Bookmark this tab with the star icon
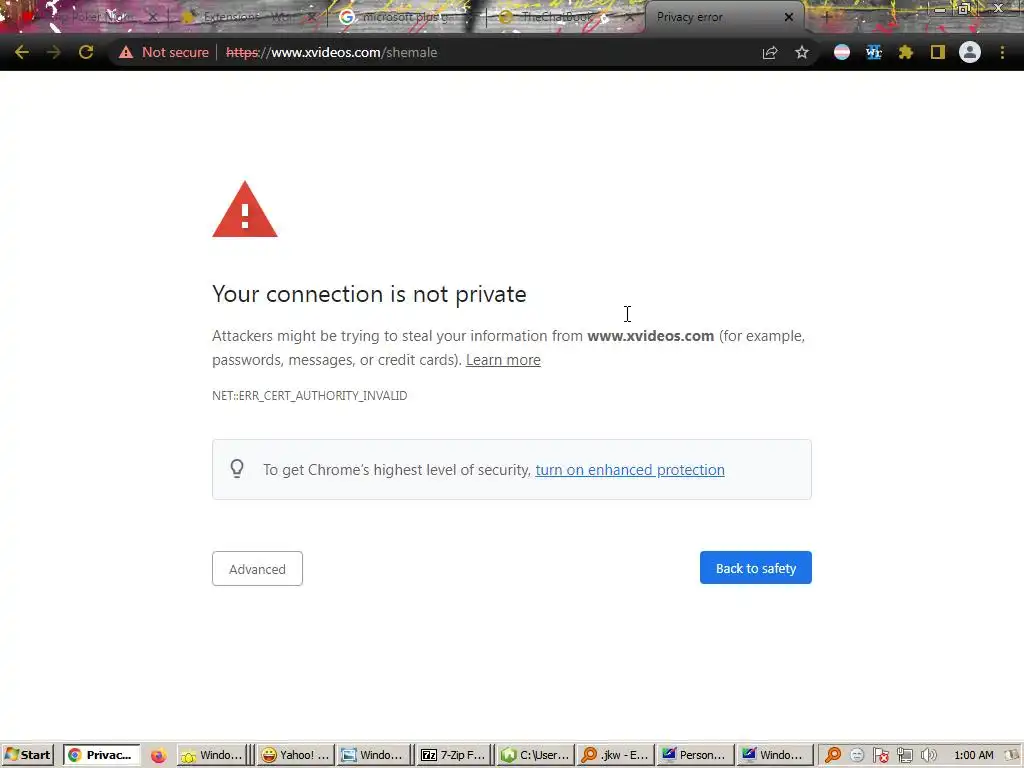The width and height of the screenshot is (1024, 768). click(802, 52)
